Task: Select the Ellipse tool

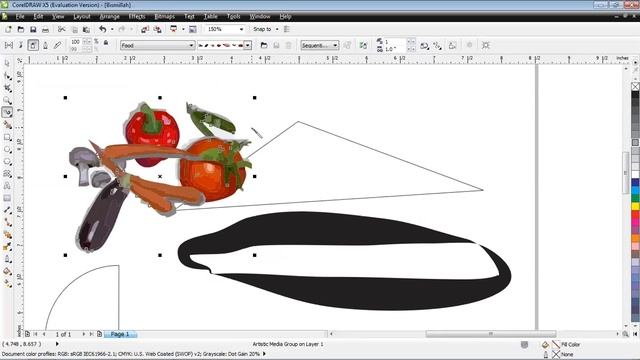Action: [7, 149]
